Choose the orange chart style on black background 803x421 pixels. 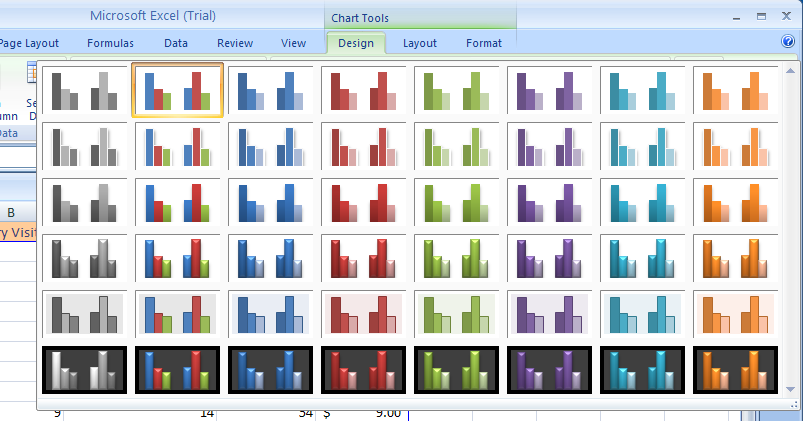[x=735, y=370]
